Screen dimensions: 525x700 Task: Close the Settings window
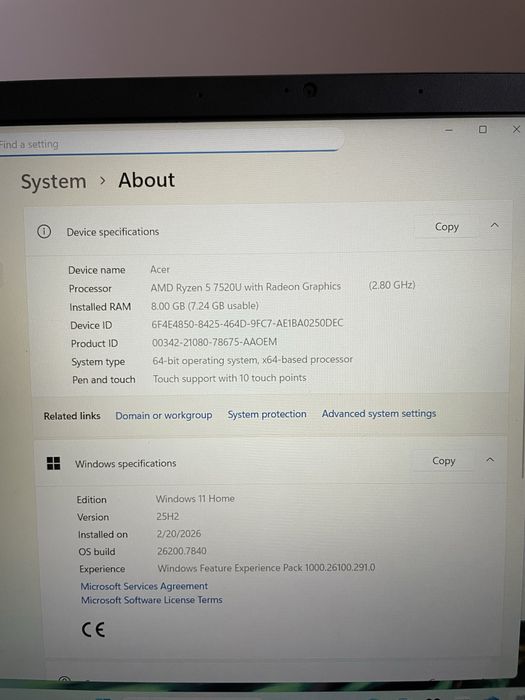pyautogui.click(x=517, y=129)
